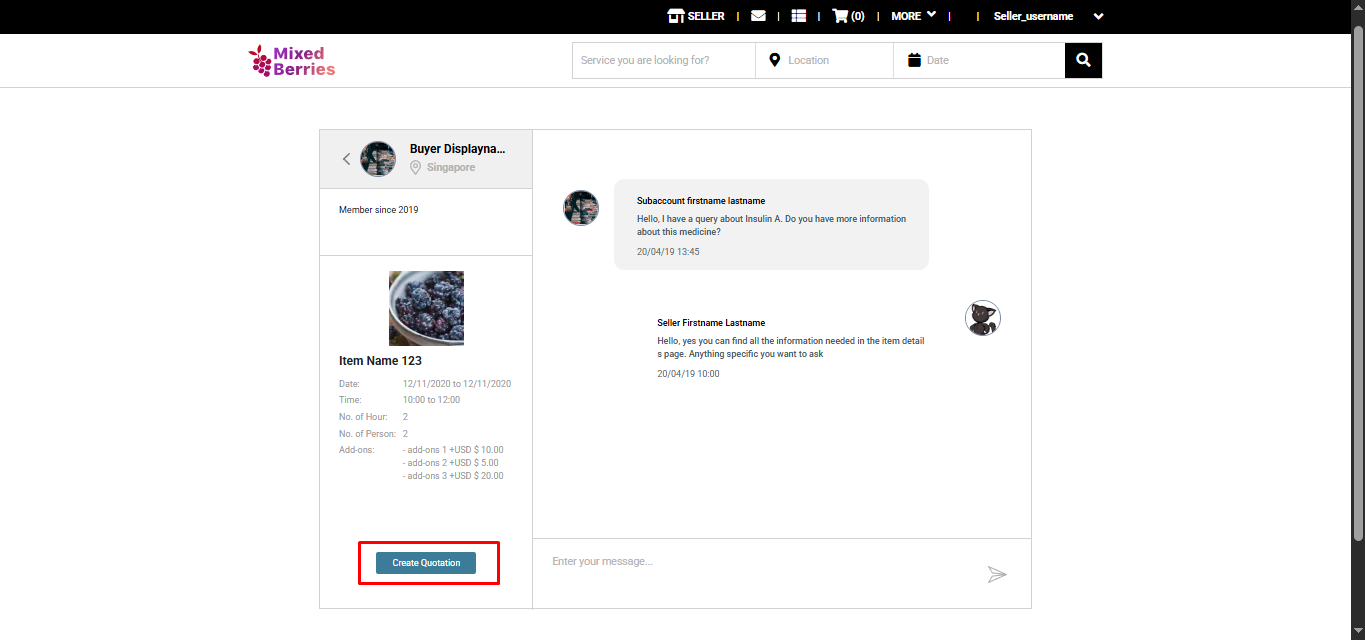Click the Buyer Displayname header link
This screenshot has width=1365, height=640.
point(457,149)
